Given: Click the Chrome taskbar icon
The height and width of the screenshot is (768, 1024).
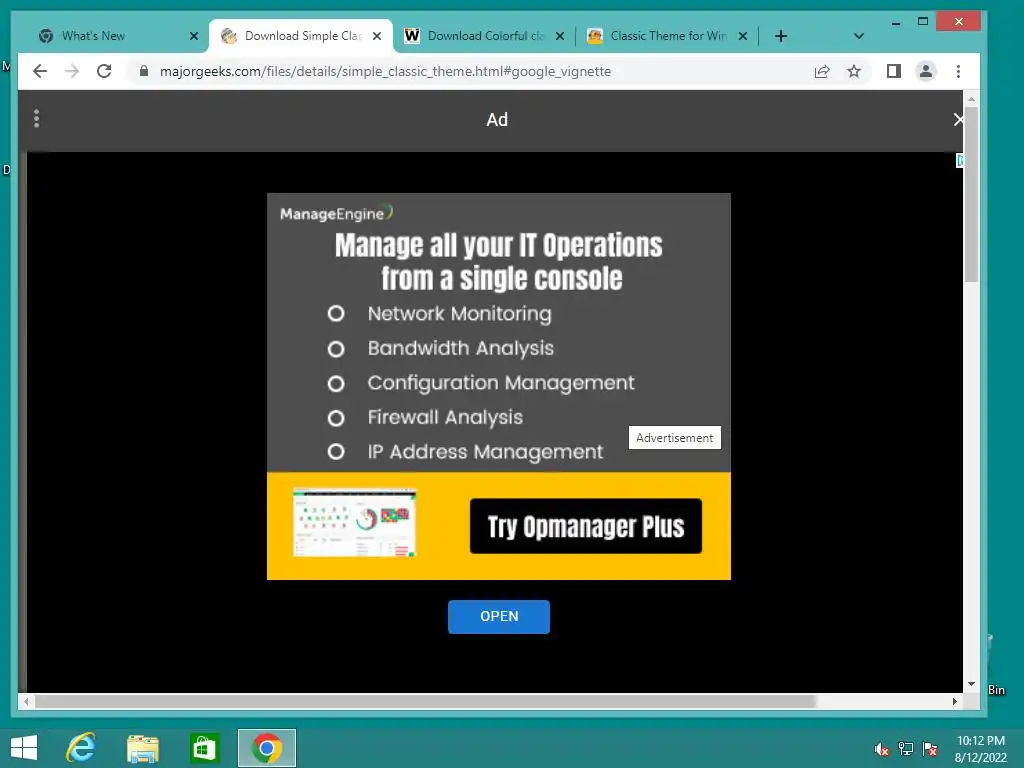Looking at the screenshot, I should tap(266, 748).
